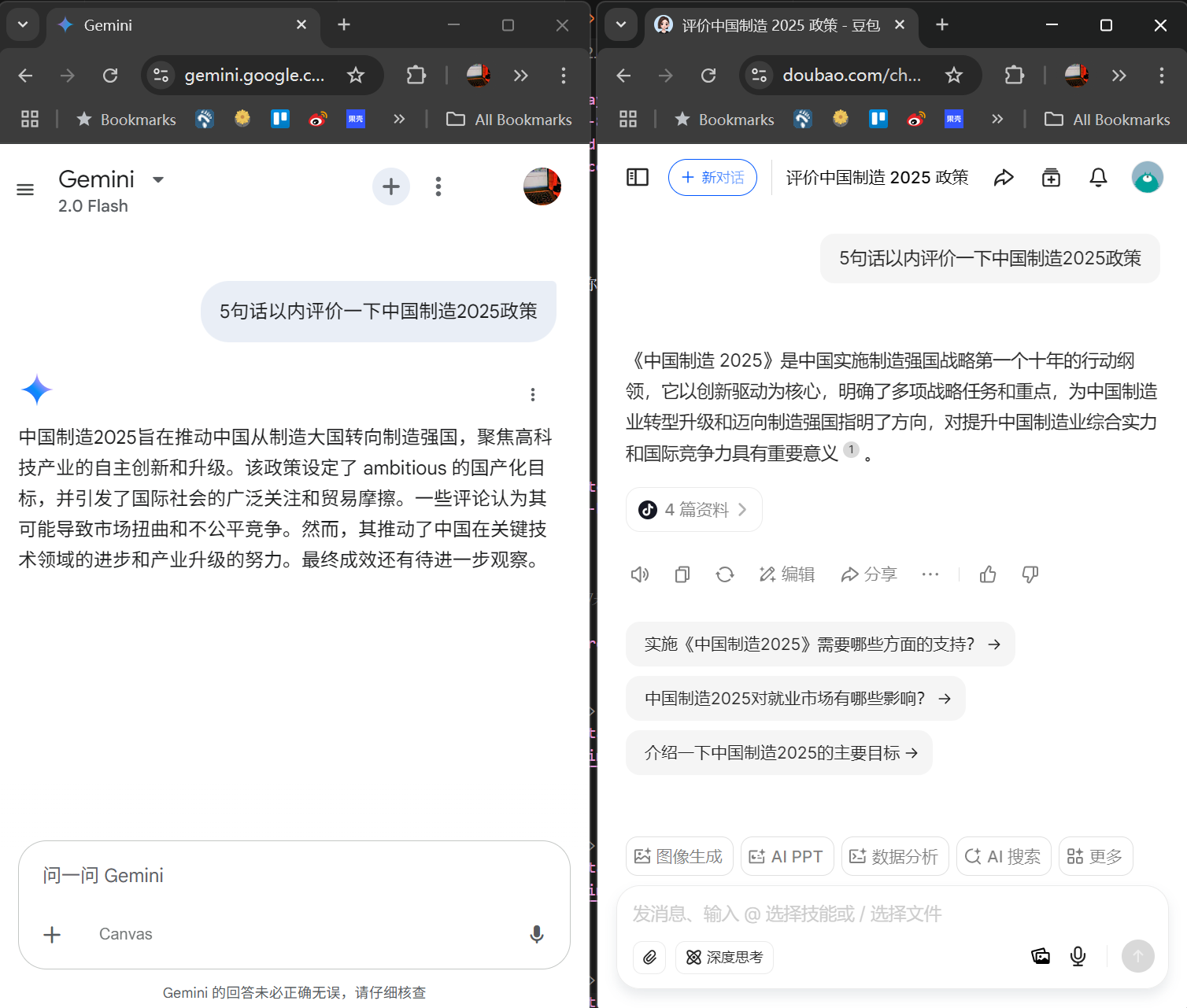Give a thumbs up to Doubao's answer
1187x1008 pixels.
[988, 574]
